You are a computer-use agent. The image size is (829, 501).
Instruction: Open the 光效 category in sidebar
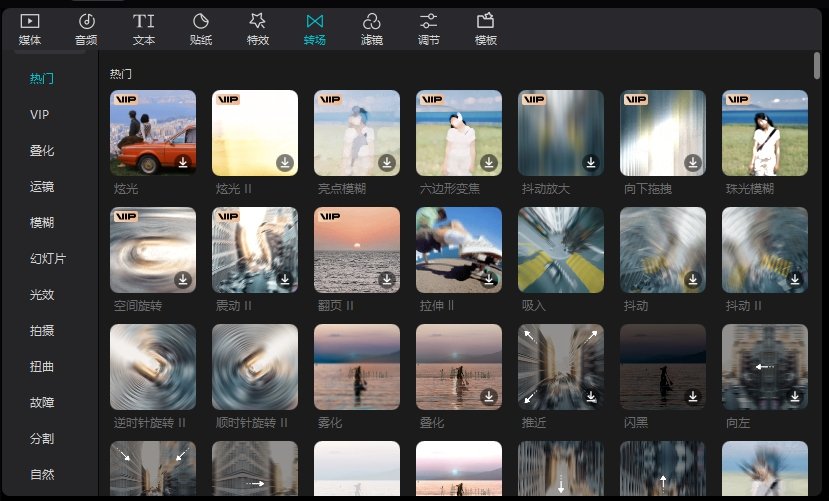[42, 294]
